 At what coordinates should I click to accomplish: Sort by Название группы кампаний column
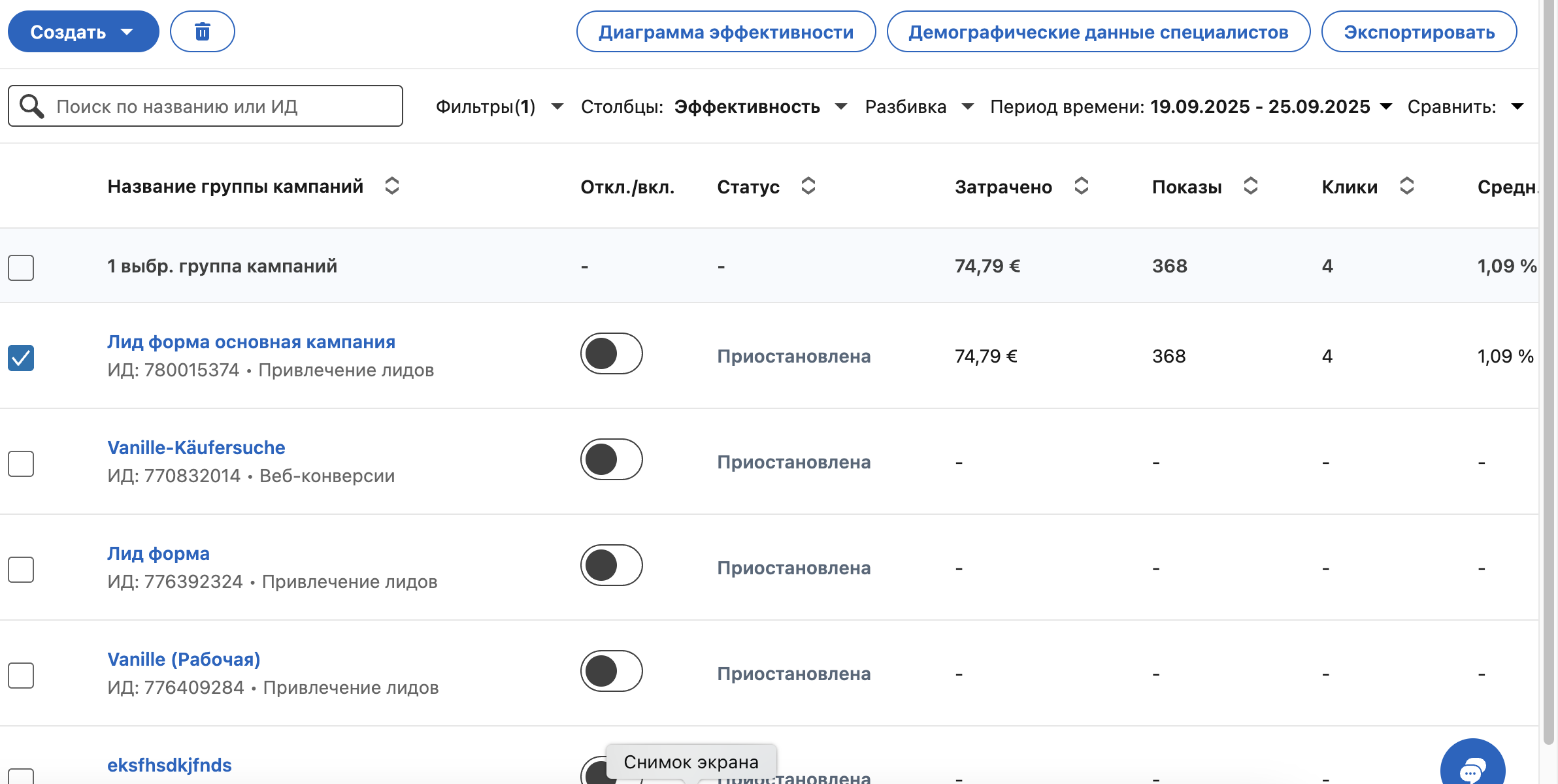coord(392,186)
